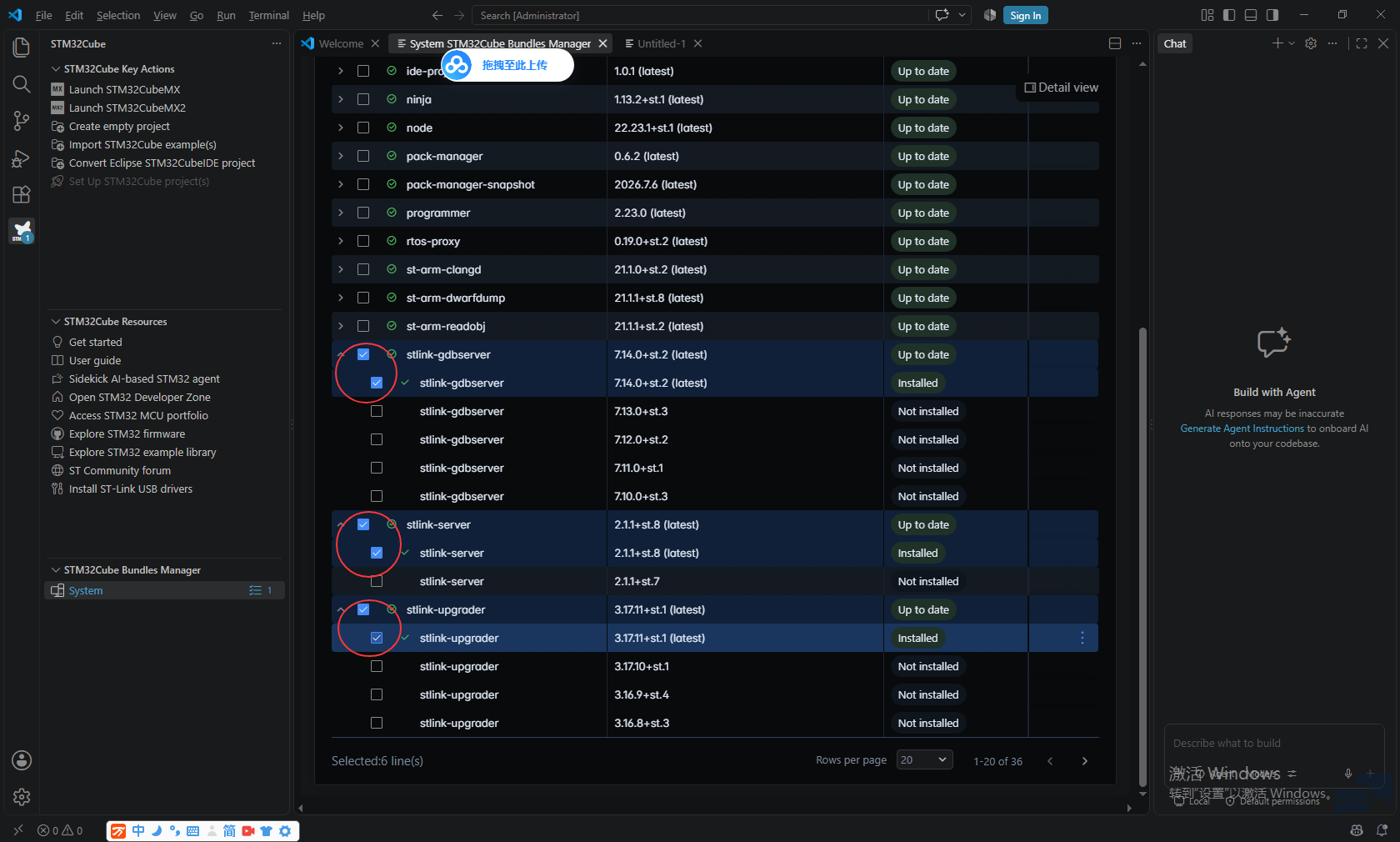Viewport: 1400px width, 842px height.
Task: Open the Explorer view in activity bar
Action: coord(22,48)
